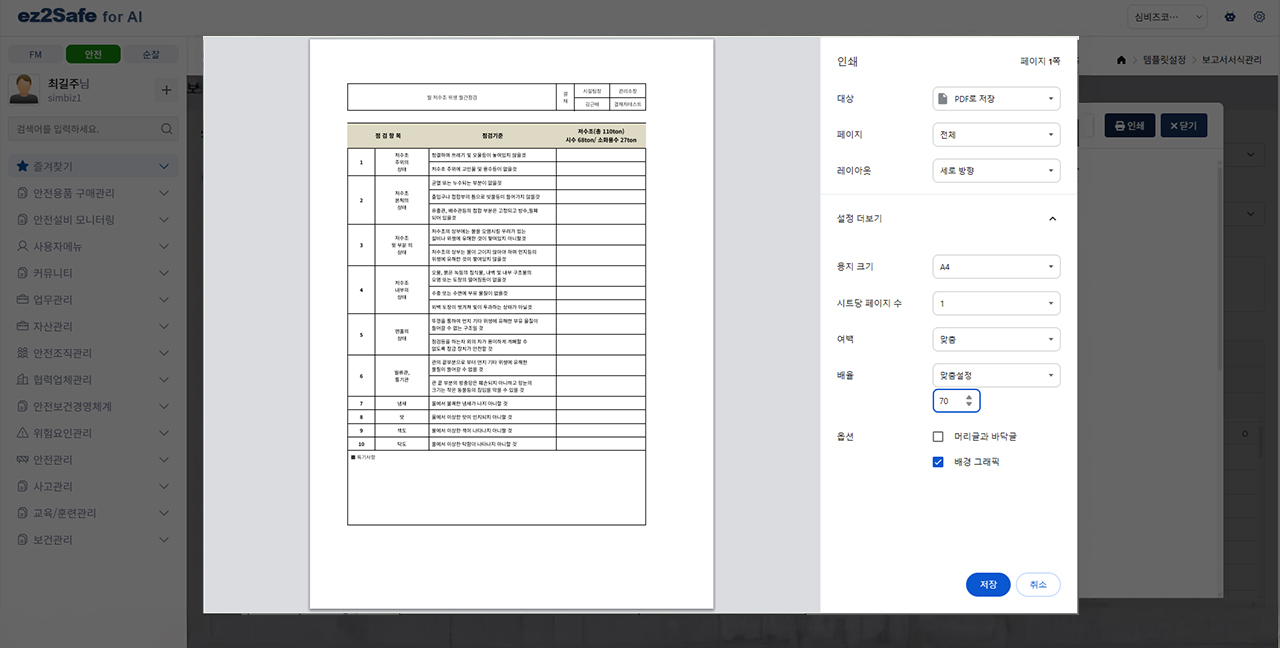Open the 용지 크기 A4 dropdown

pyautogui.click(x=996, y=267)
